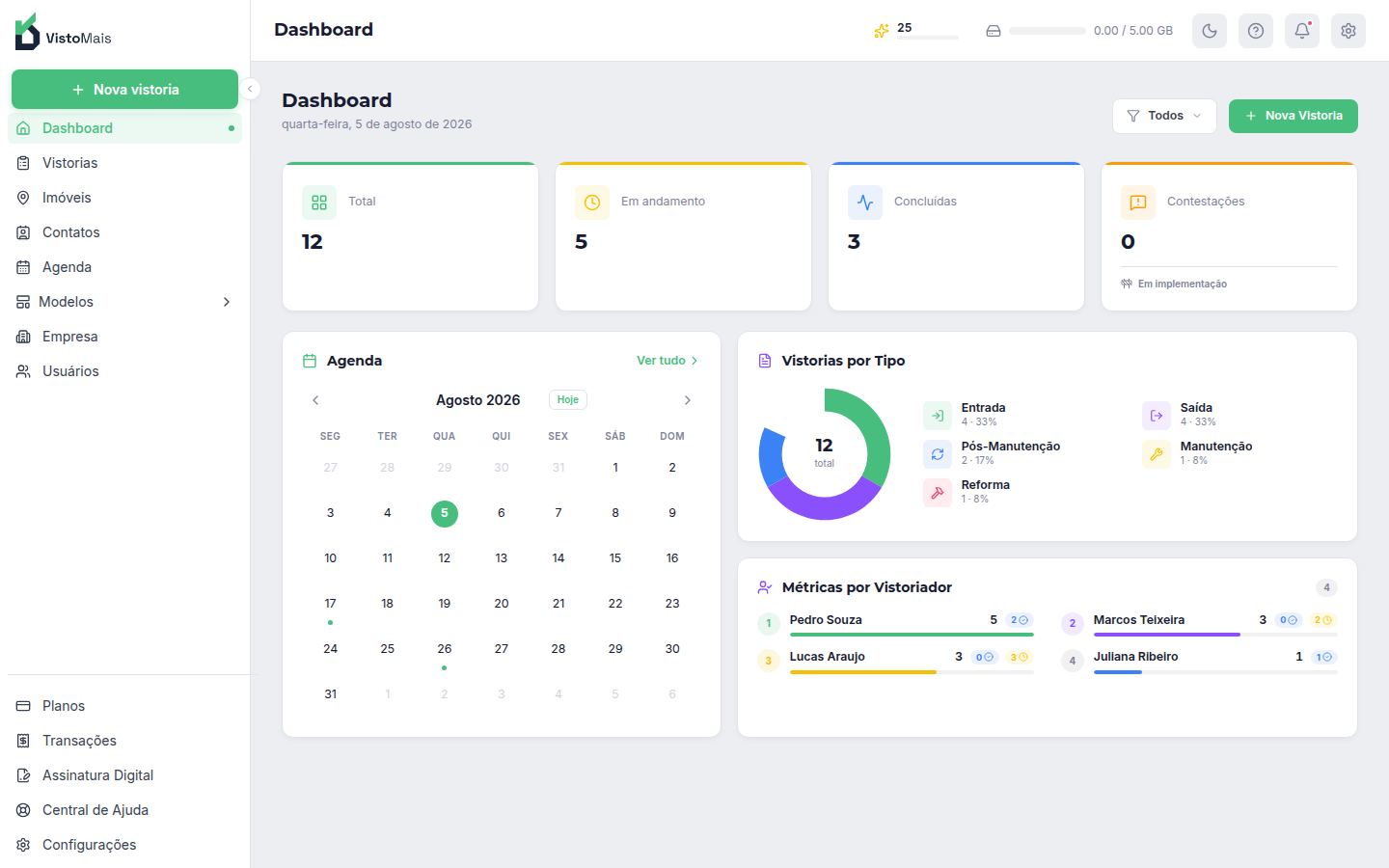Open Ver tudo link in Agenda
Screen dimensions: 1389x868
(667, 361)
